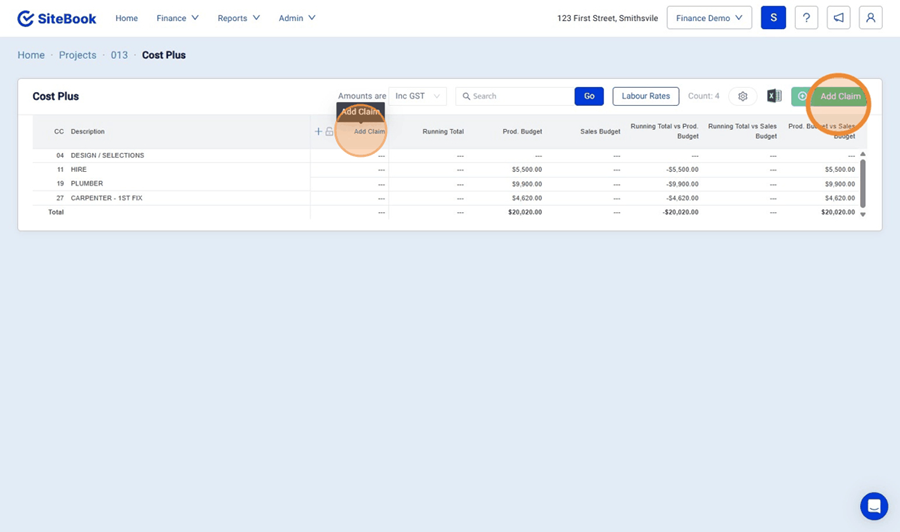This screenshot has height=532, width=900.
Task: Open Labour Rates
Action: tap(645, 96)
